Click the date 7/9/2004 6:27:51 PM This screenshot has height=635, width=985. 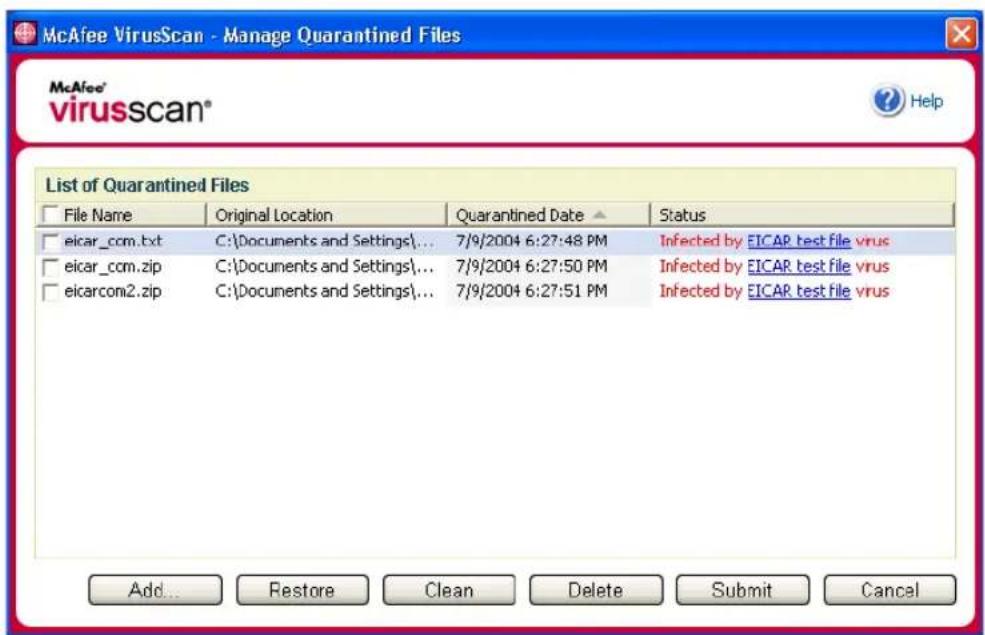[531, 291]
